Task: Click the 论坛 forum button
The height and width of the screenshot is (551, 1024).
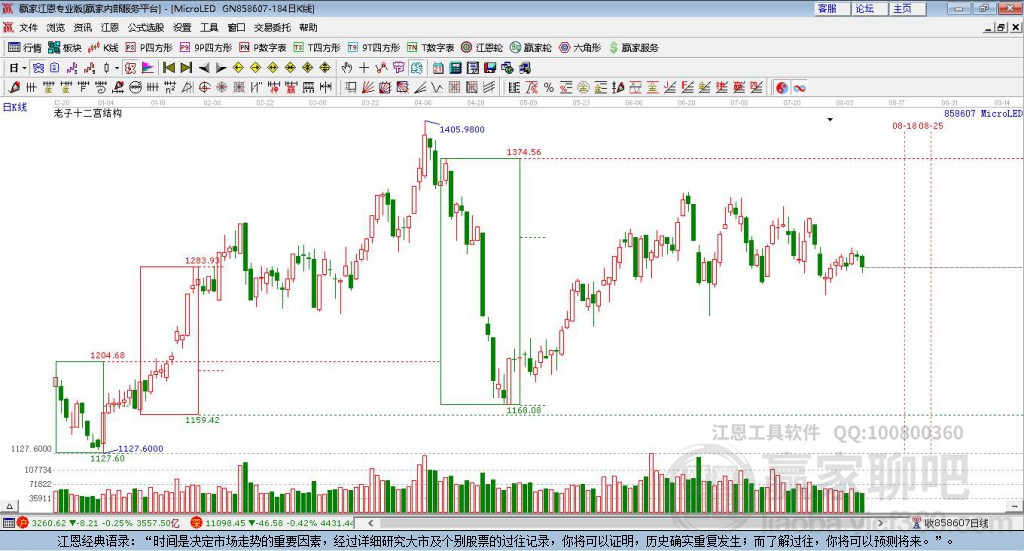Action: tap(869, 8)
